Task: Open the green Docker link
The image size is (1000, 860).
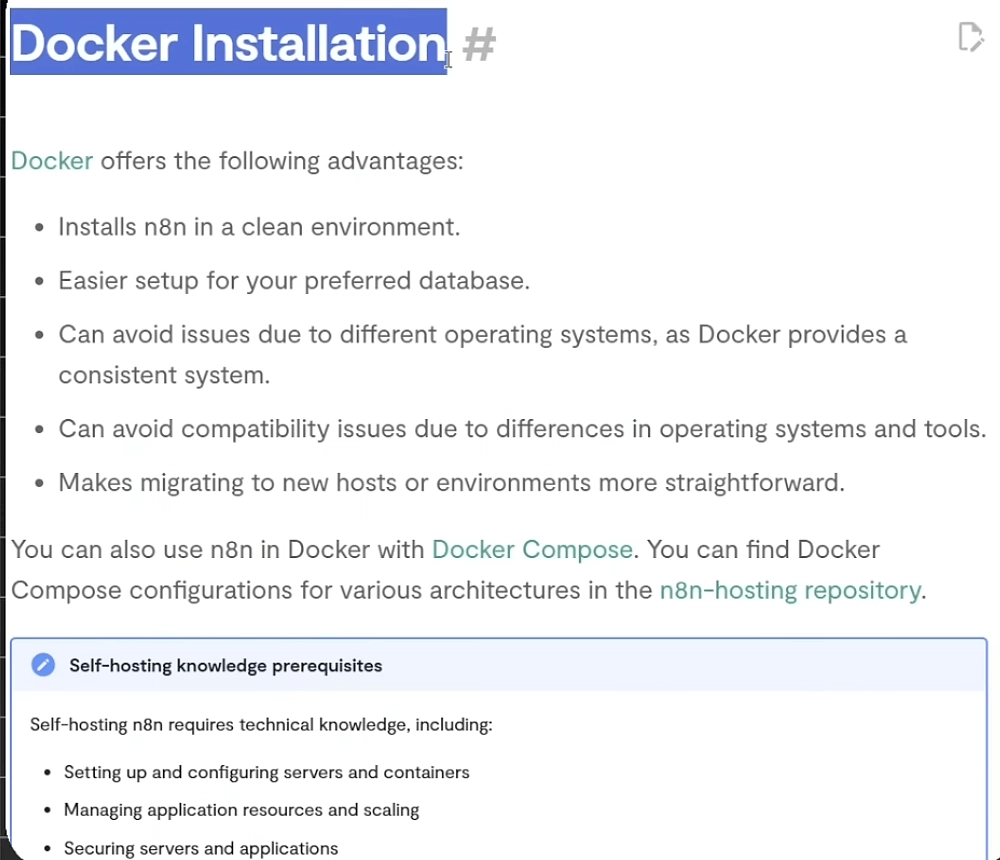Action: point(52,161)
